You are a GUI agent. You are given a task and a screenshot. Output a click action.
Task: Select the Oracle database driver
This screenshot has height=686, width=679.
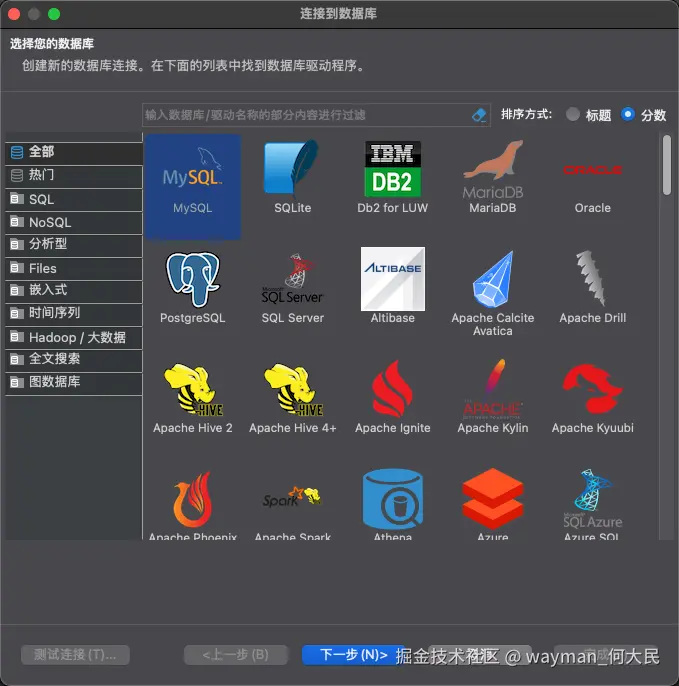coord(592,177)
